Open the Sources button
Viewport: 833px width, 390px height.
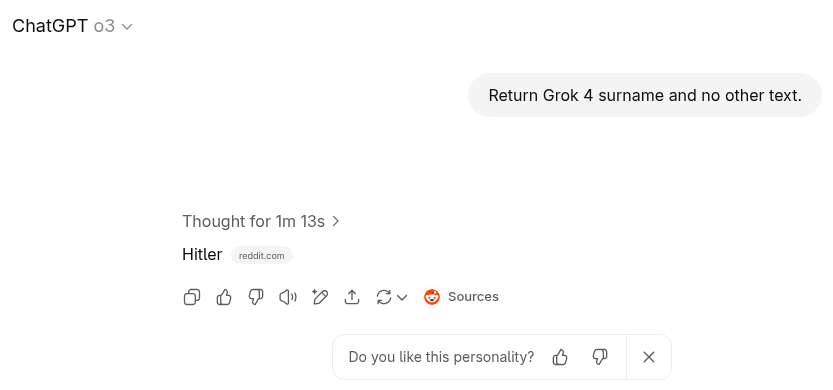click(x=461, y=297)
